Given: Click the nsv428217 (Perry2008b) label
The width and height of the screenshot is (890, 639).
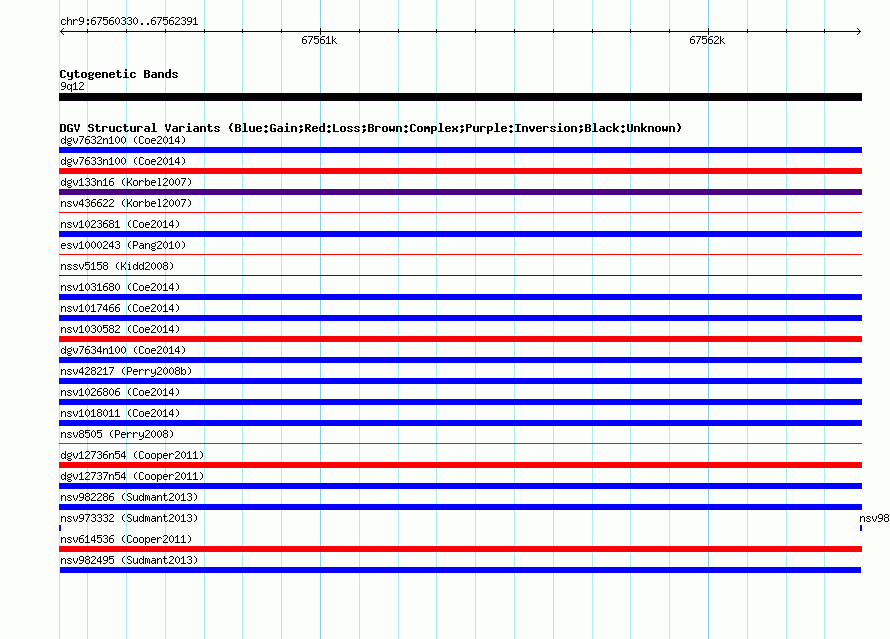Looking at the screenshot, I should tap(126, 371).
